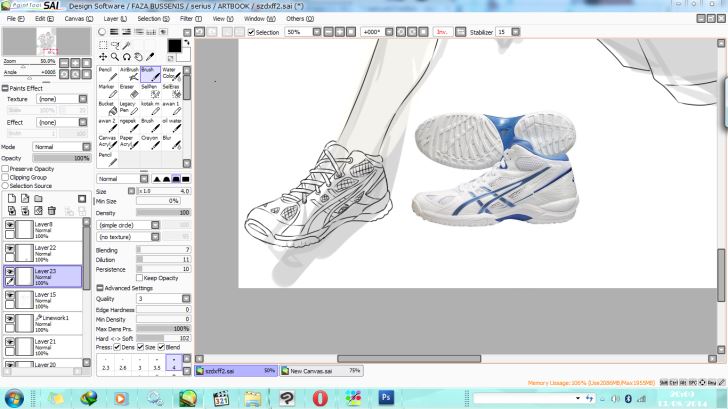Select the rectangular Selection tool

tap(103, 45)
